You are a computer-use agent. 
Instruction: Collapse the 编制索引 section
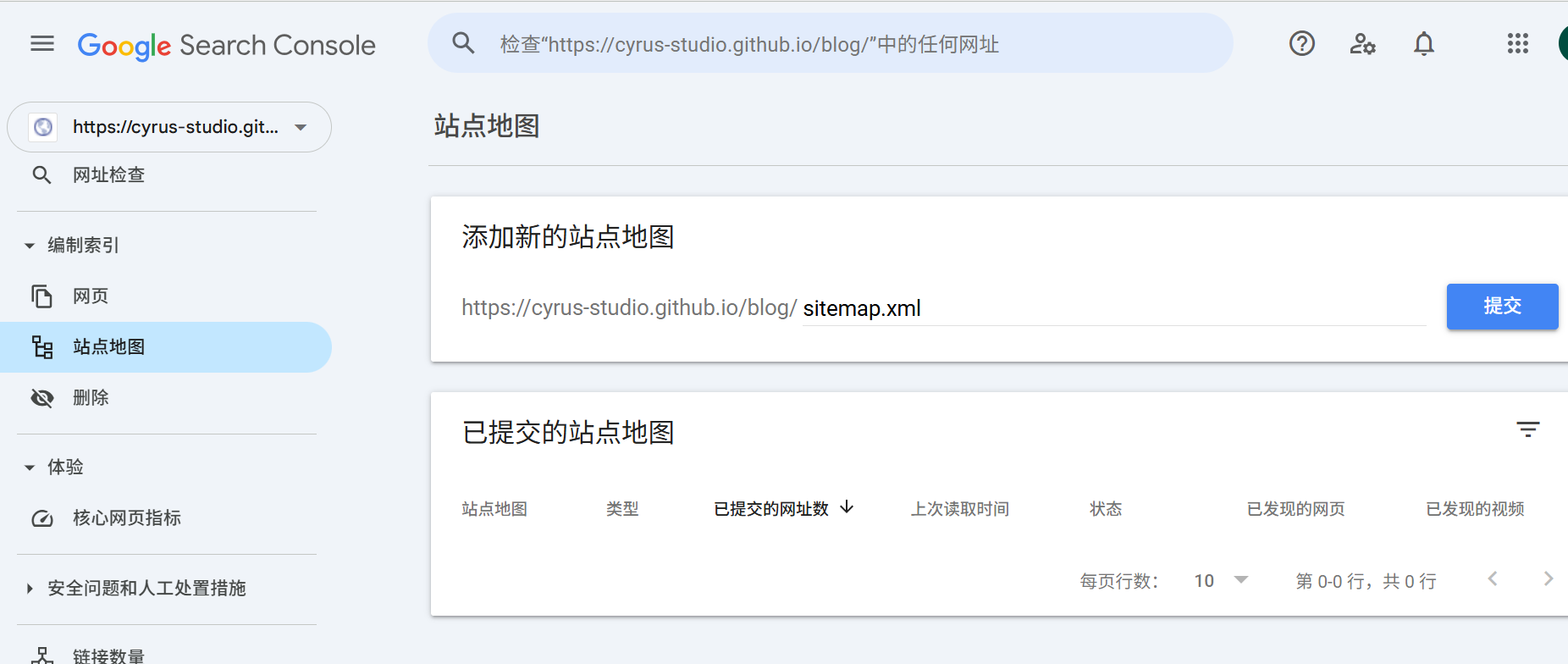coord(30,246)
